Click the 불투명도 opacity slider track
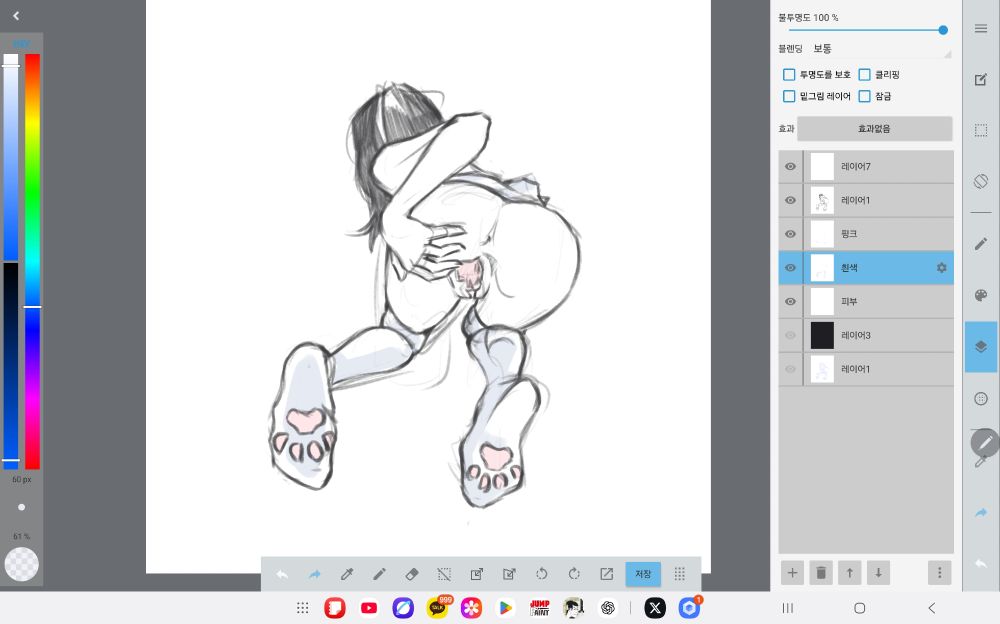This screenshot has height=624, width=1000. pos(866,30)
